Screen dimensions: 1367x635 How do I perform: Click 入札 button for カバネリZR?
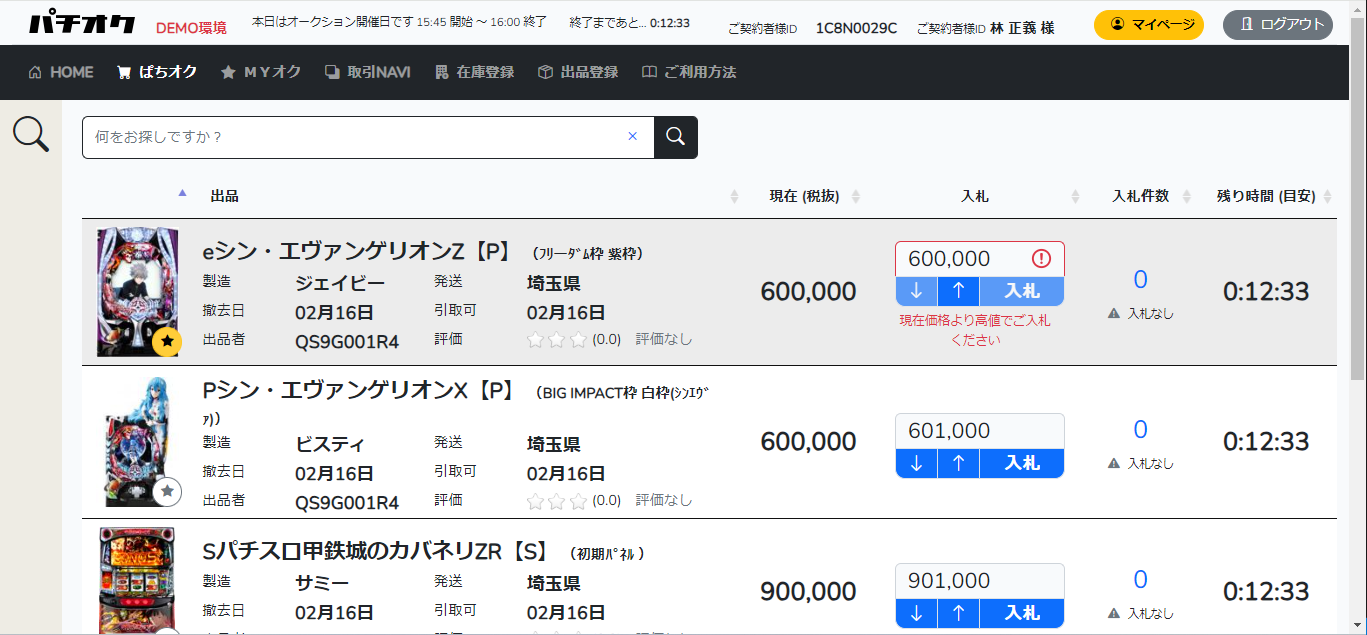[x=1022, y=613]
